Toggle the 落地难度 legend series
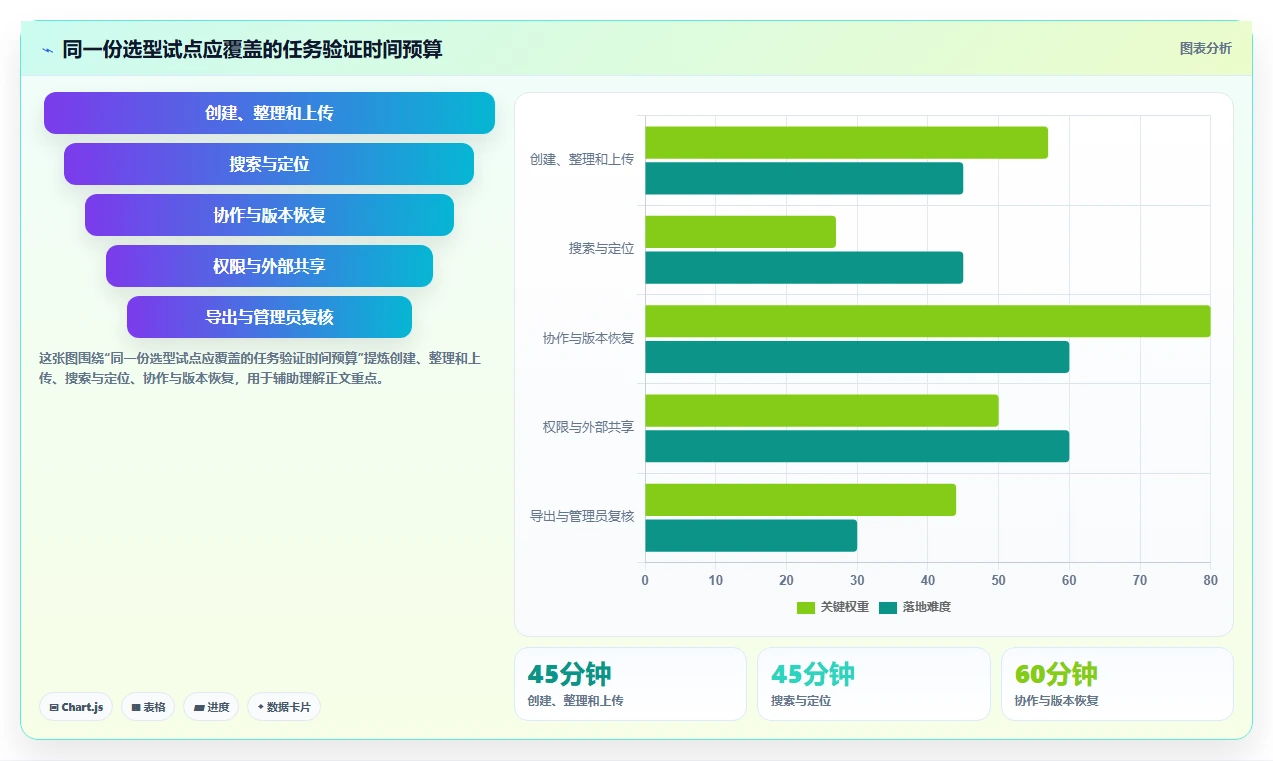 tap(915, 607)
